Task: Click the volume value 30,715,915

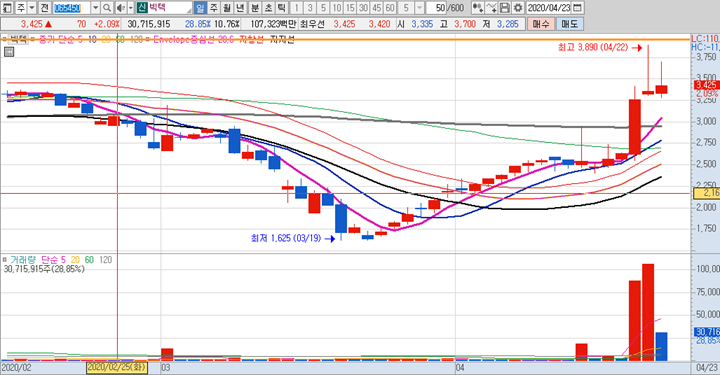Action: pos(149,24)
